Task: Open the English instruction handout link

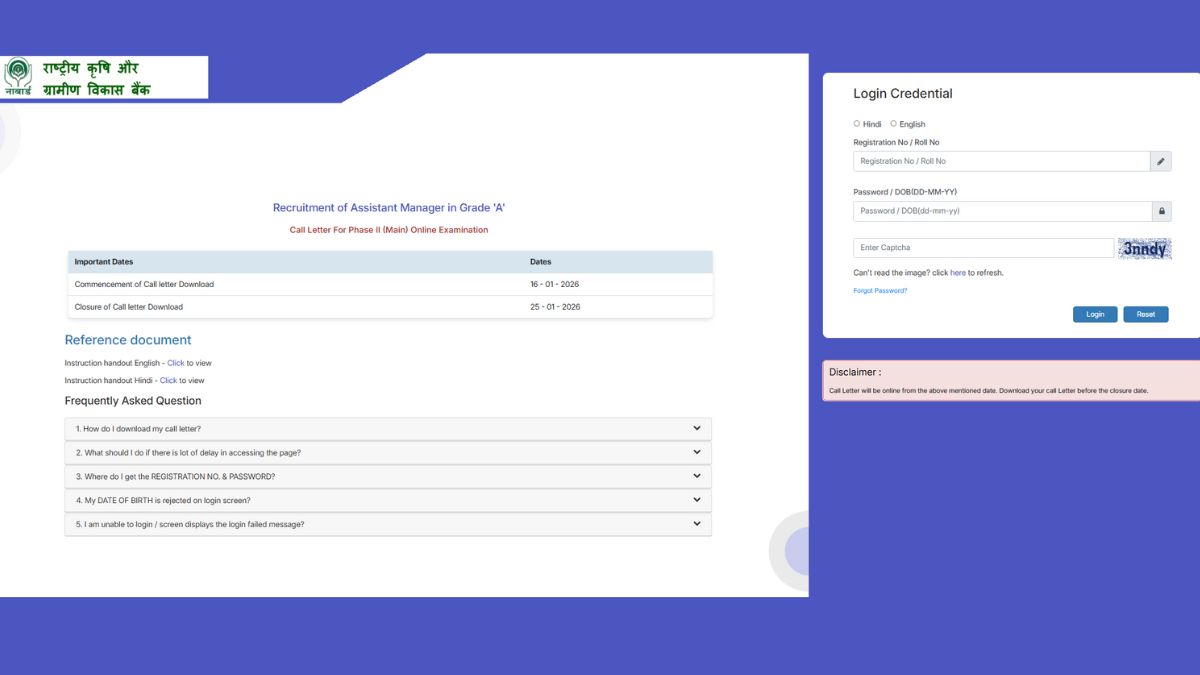Action: point(175,363)
